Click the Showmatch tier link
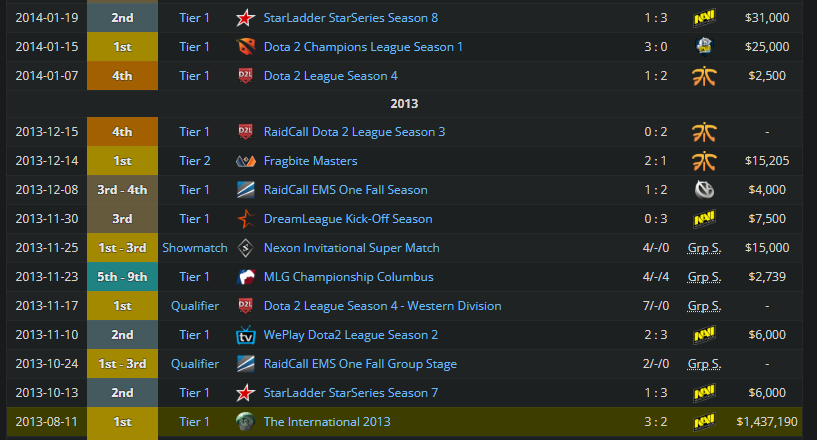817x440 pixels. (195, 248)
